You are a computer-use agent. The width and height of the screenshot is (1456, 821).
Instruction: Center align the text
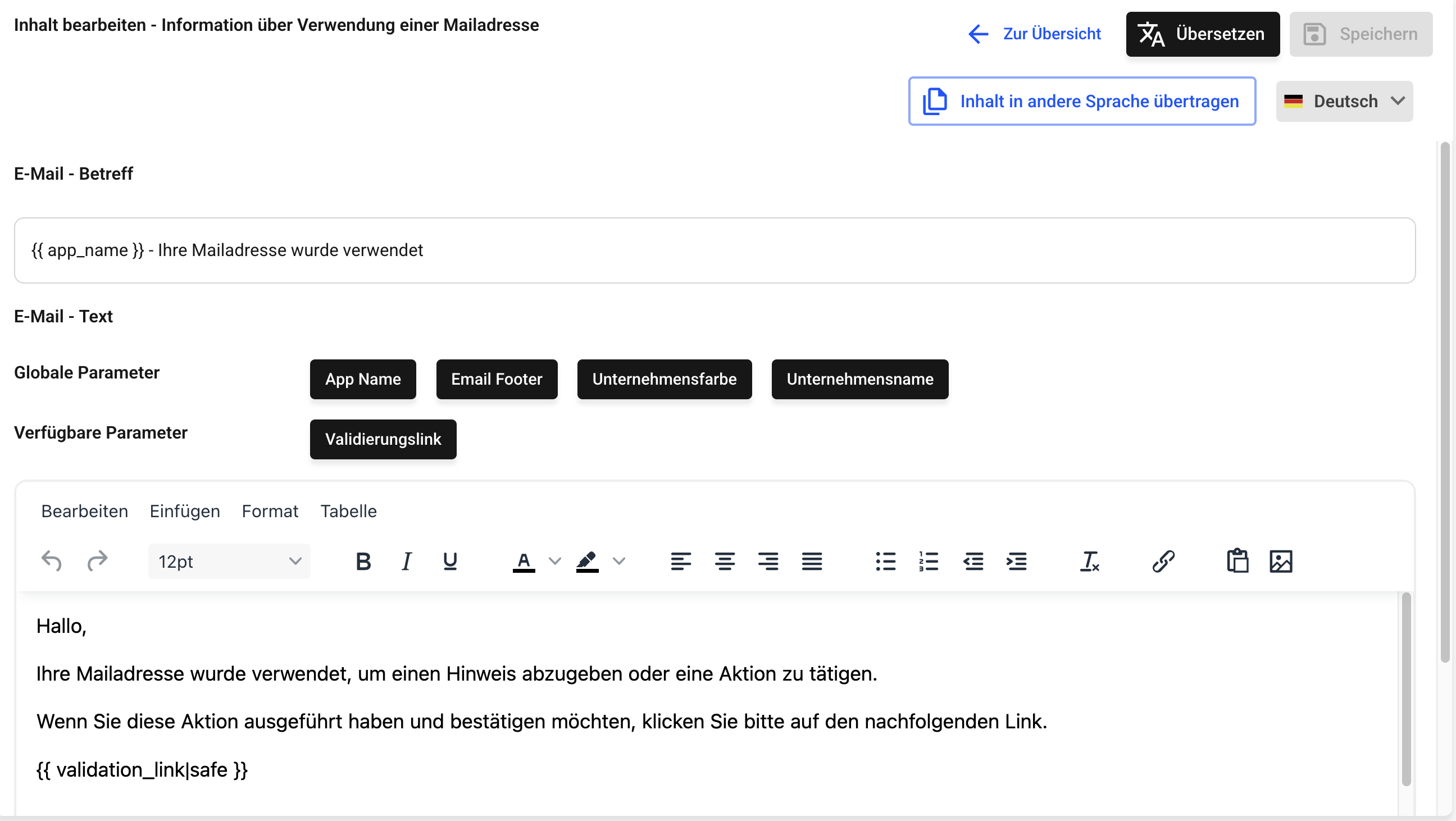point(724,561)
